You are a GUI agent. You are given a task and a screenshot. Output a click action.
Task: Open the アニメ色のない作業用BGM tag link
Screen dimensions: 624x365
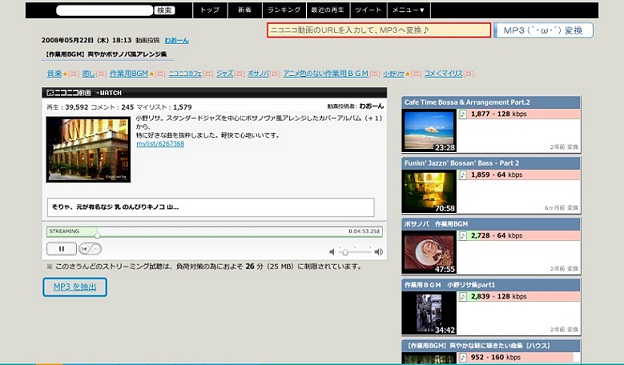[326, 74]
